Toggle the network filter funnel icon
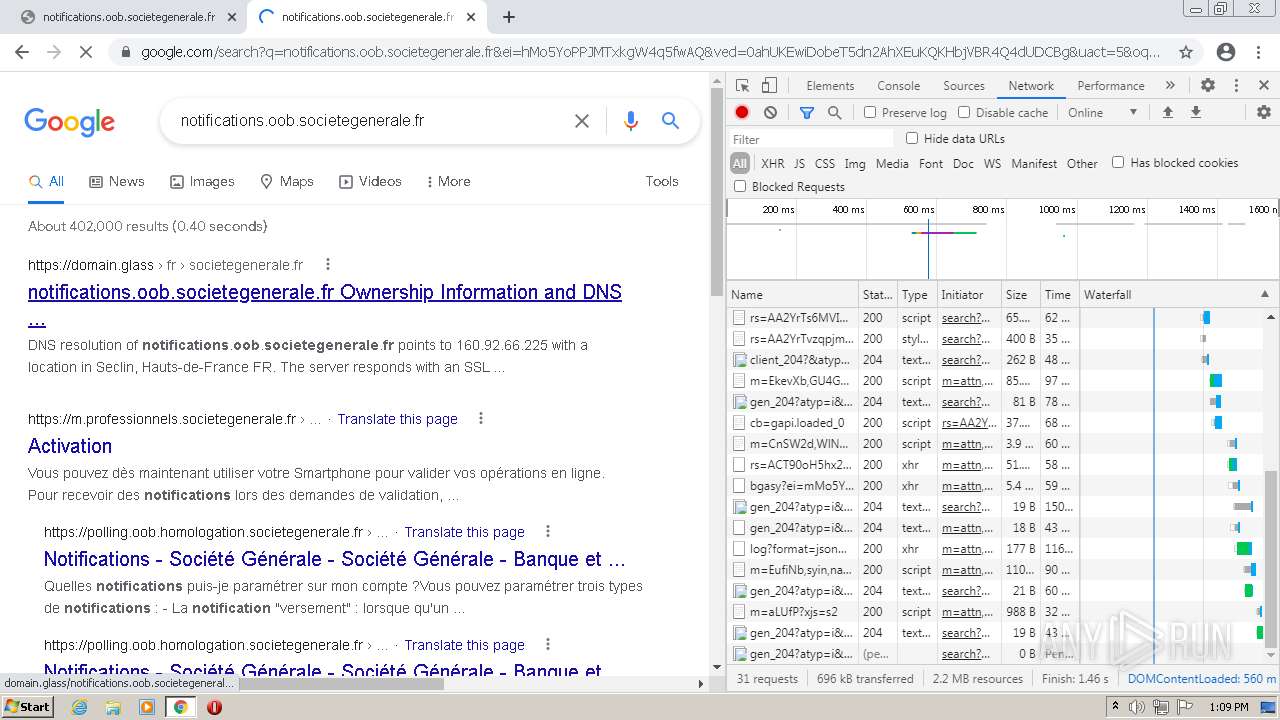The height and width of the screenshot is (720, 1280). (x=807, y=113)
